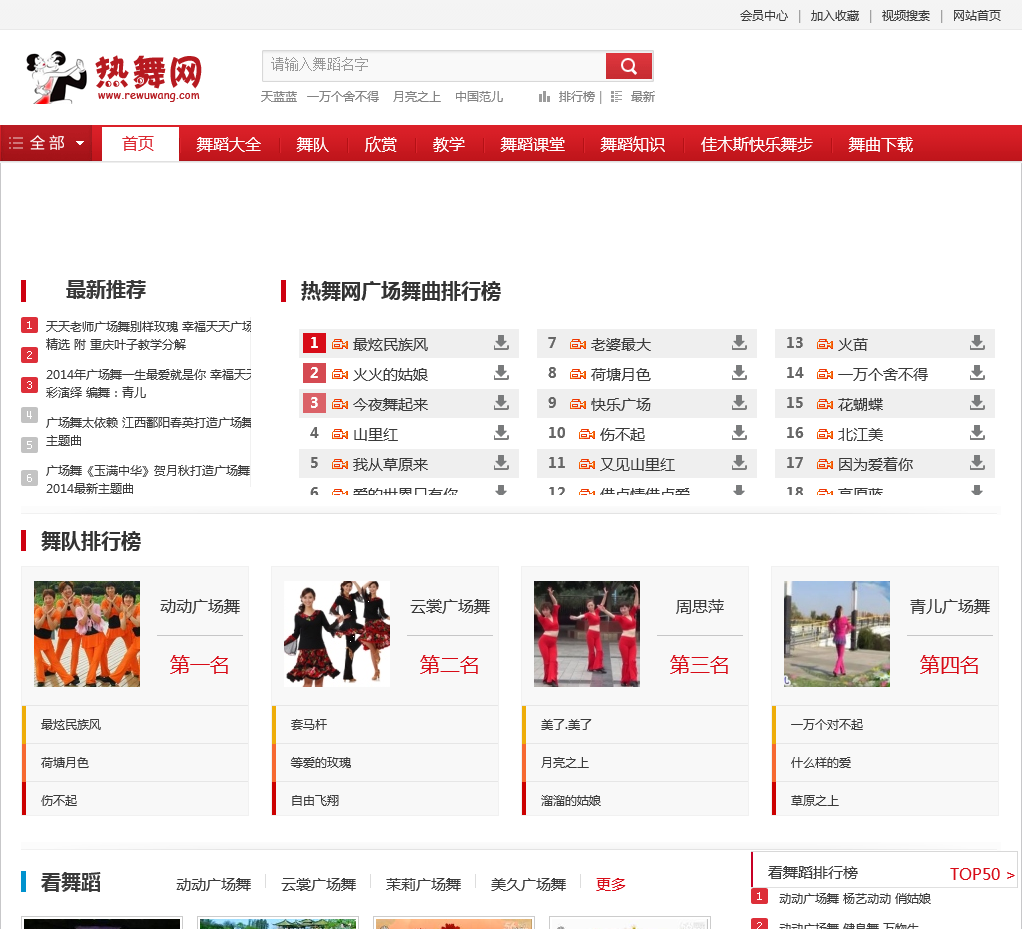Click video icon beside 伤不起
Screen dimensions: 1022x929
[587, 434]
